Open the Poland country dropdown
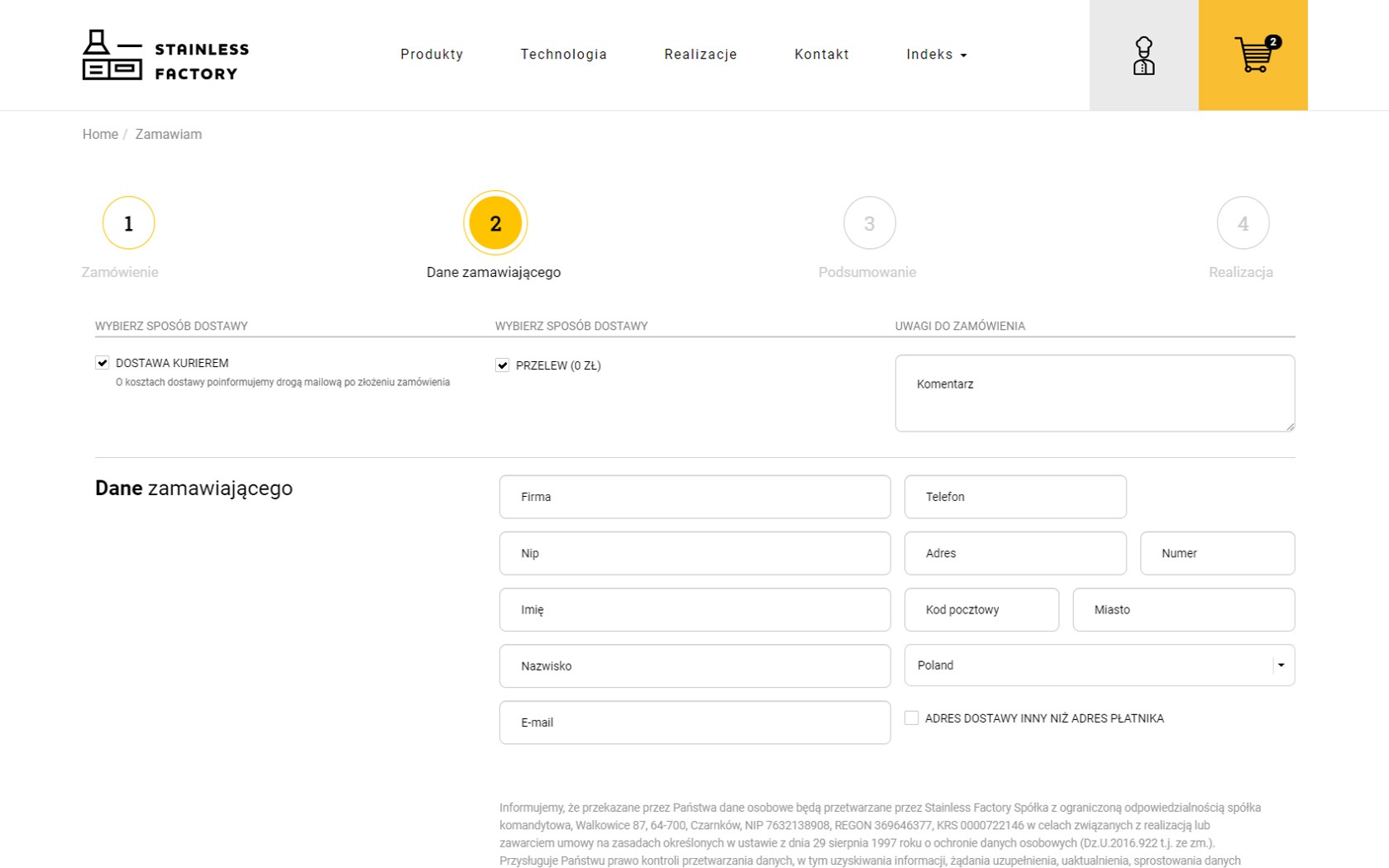 point(1087,665)
